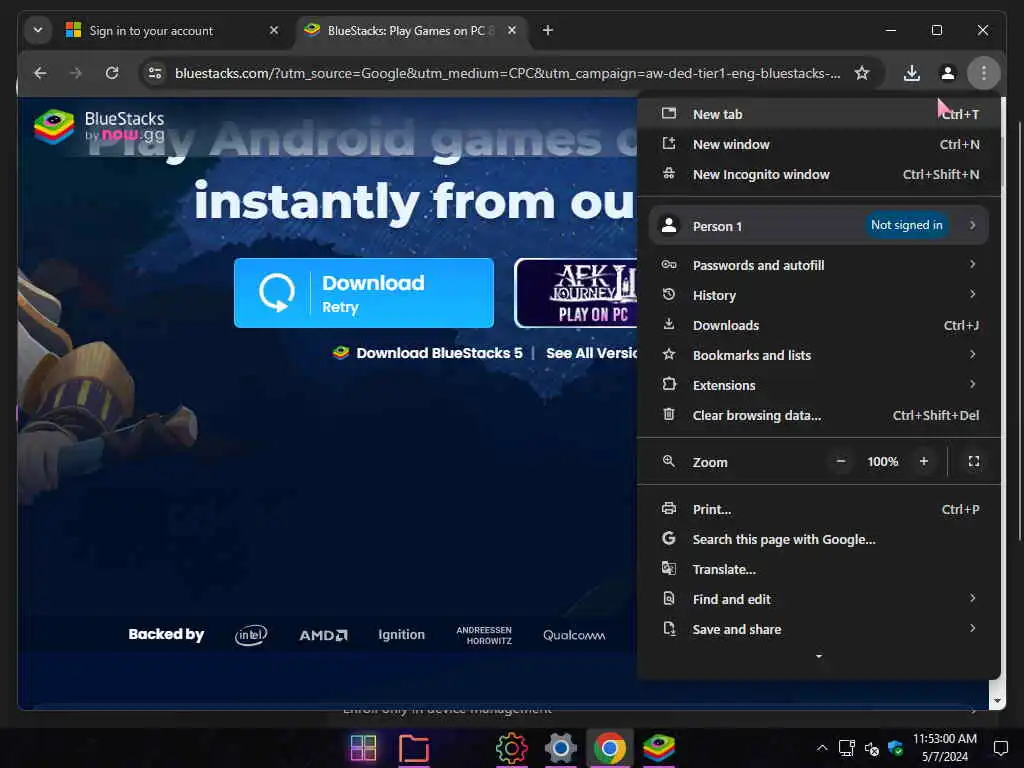Click the Ignition backer logo
Viewport: 1024px width, 768px height.
(402, 635)
